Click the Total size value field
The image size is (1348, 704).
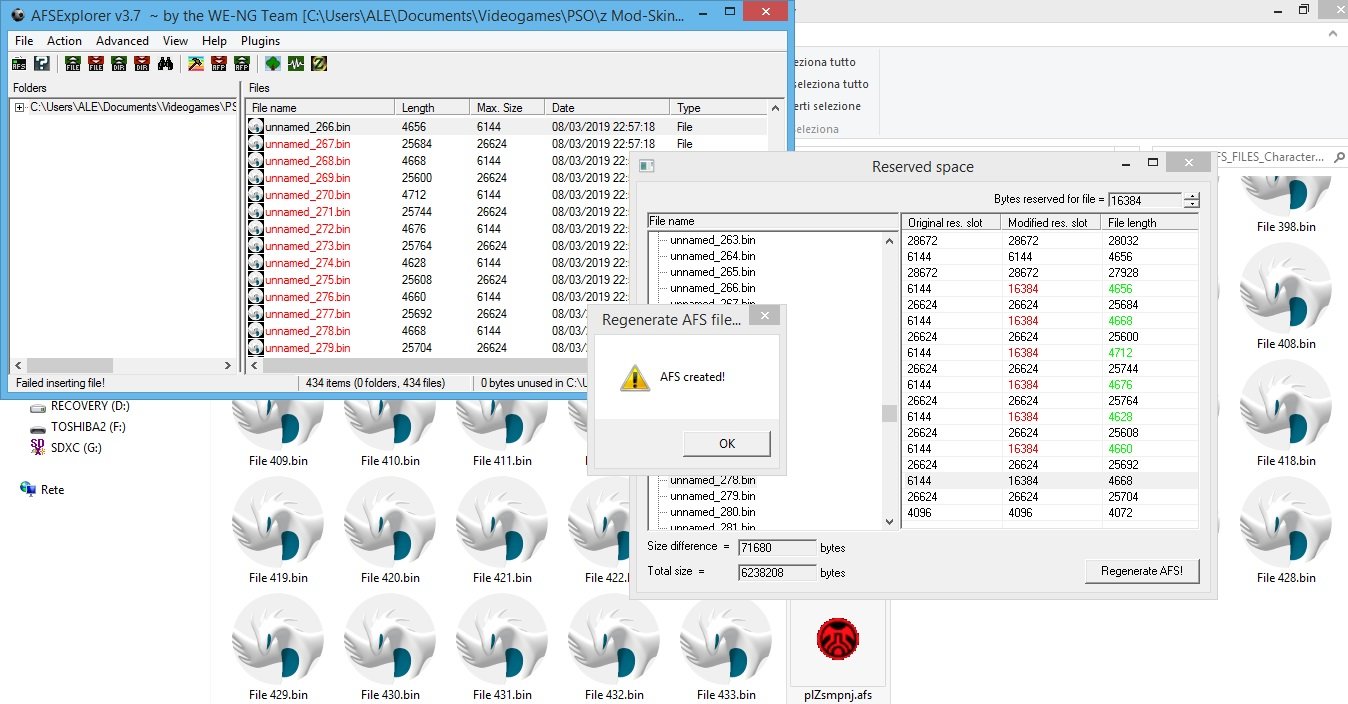click(777, 573)
